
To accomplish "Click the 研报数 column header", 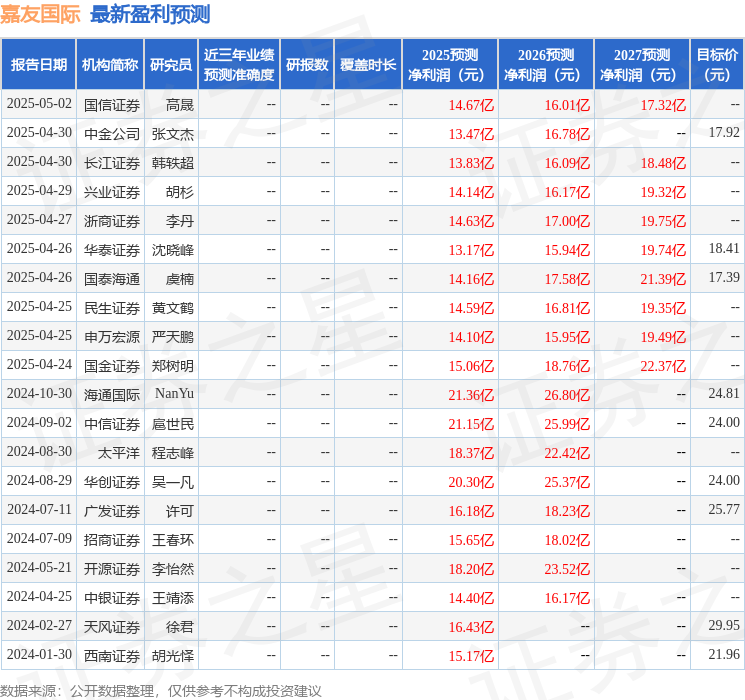I will (307, 65).
